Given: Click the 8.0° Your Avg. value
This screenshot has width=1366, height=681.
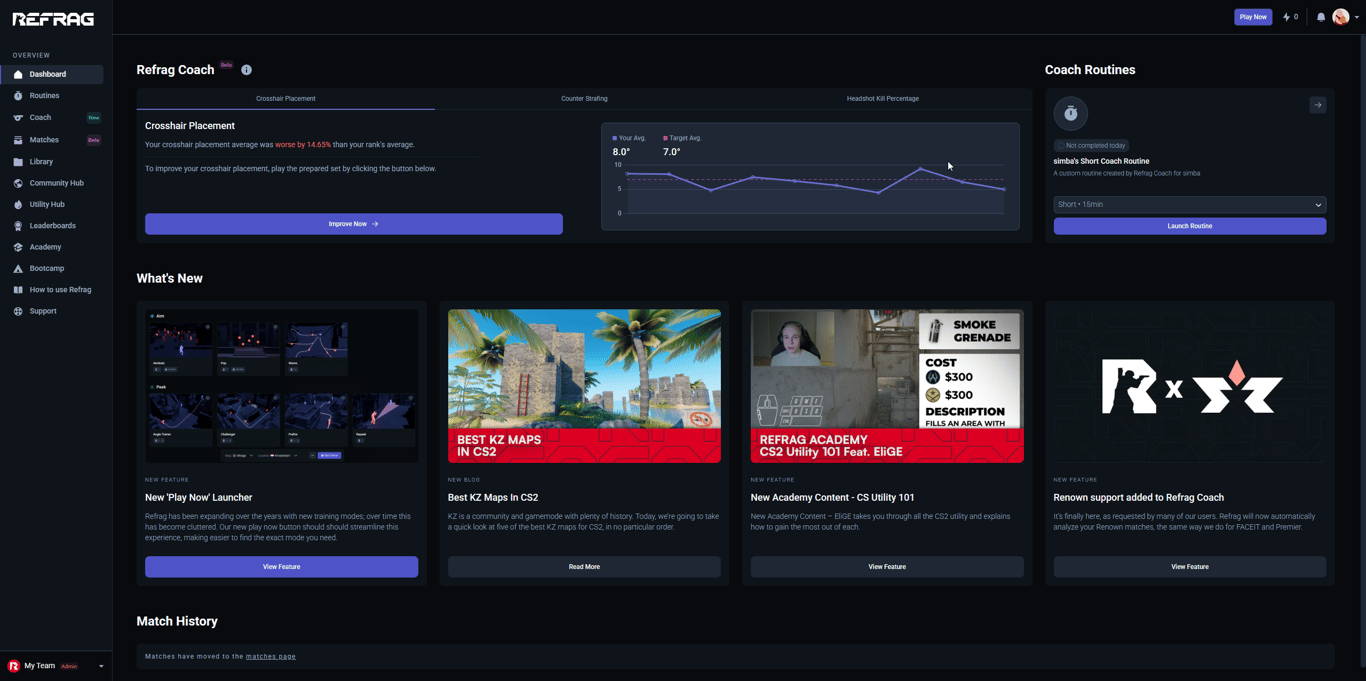Looking at the screenshot, I should [621, 152].
